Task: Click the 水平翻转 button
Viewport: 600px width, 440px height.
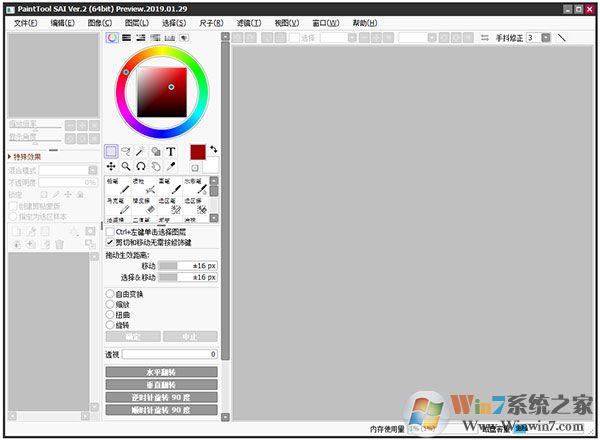Action: point(161,372)
